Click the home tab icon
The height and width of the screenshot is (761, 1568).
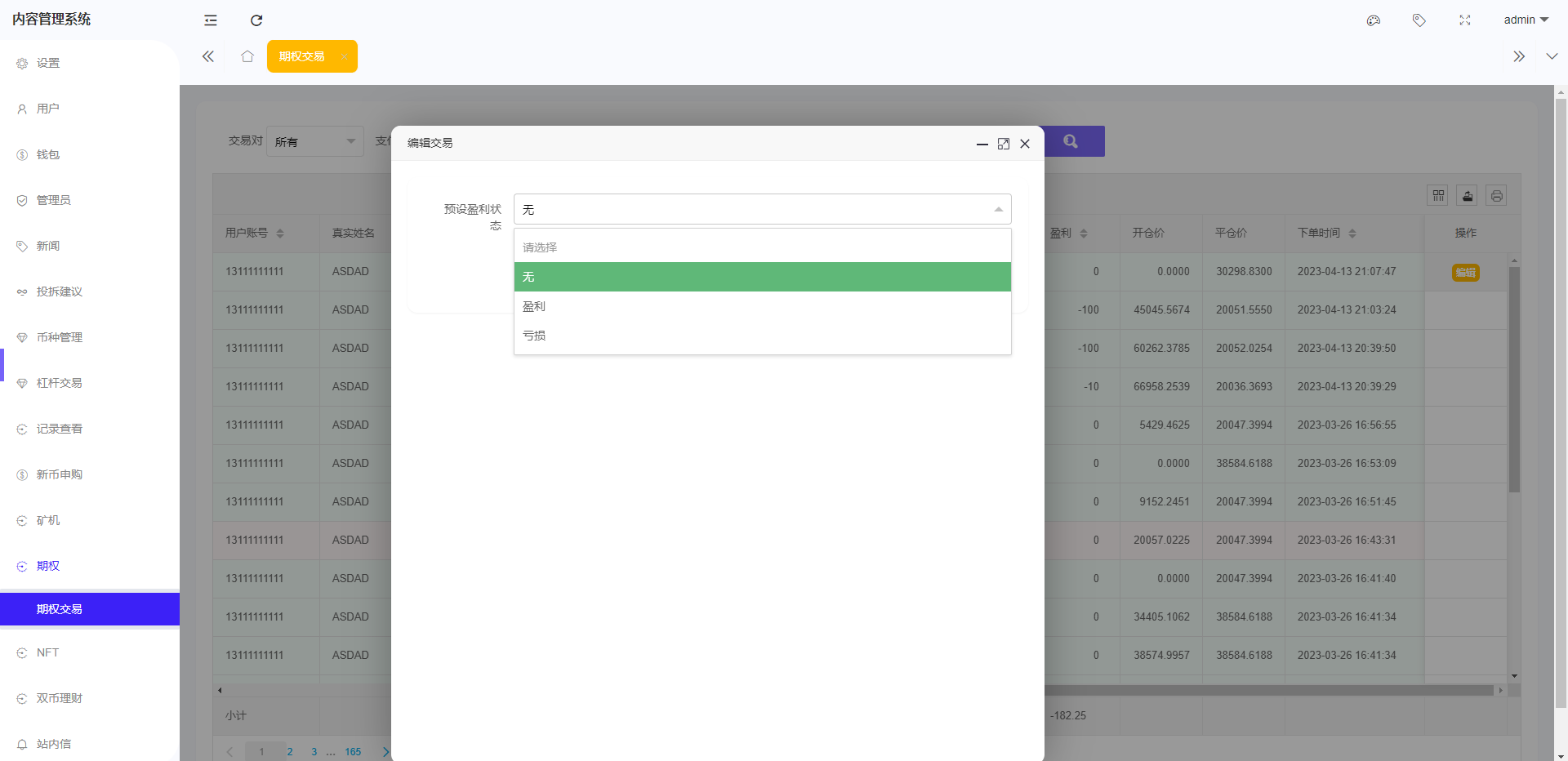247,56
